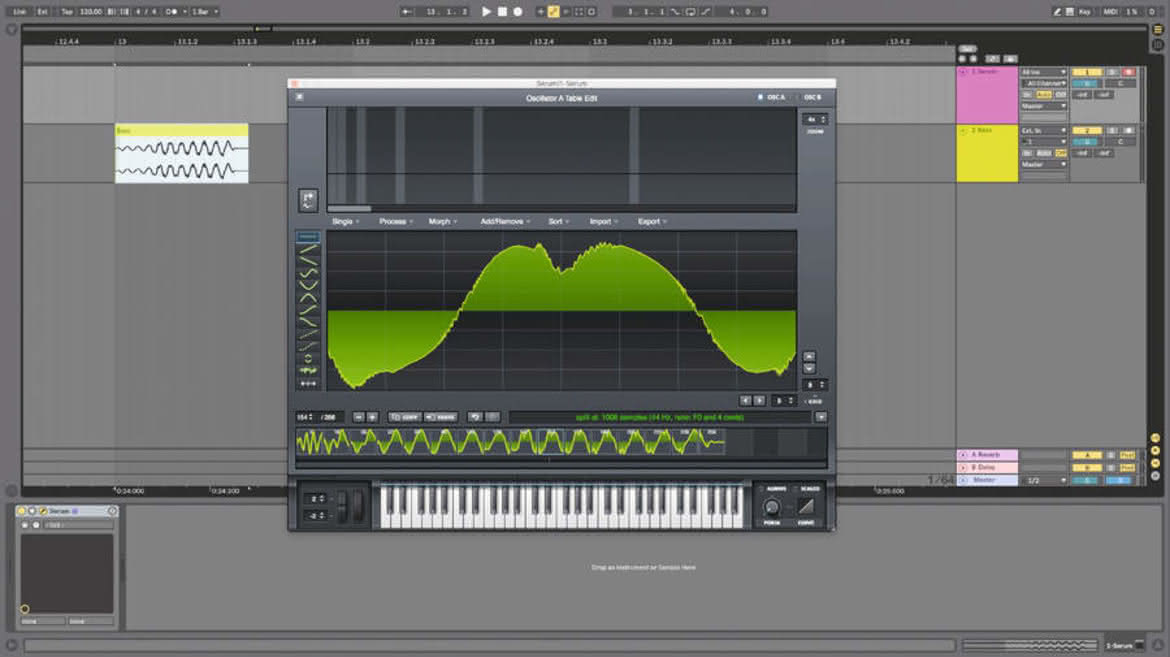Click the grid size down arrow button

(809, 369)
